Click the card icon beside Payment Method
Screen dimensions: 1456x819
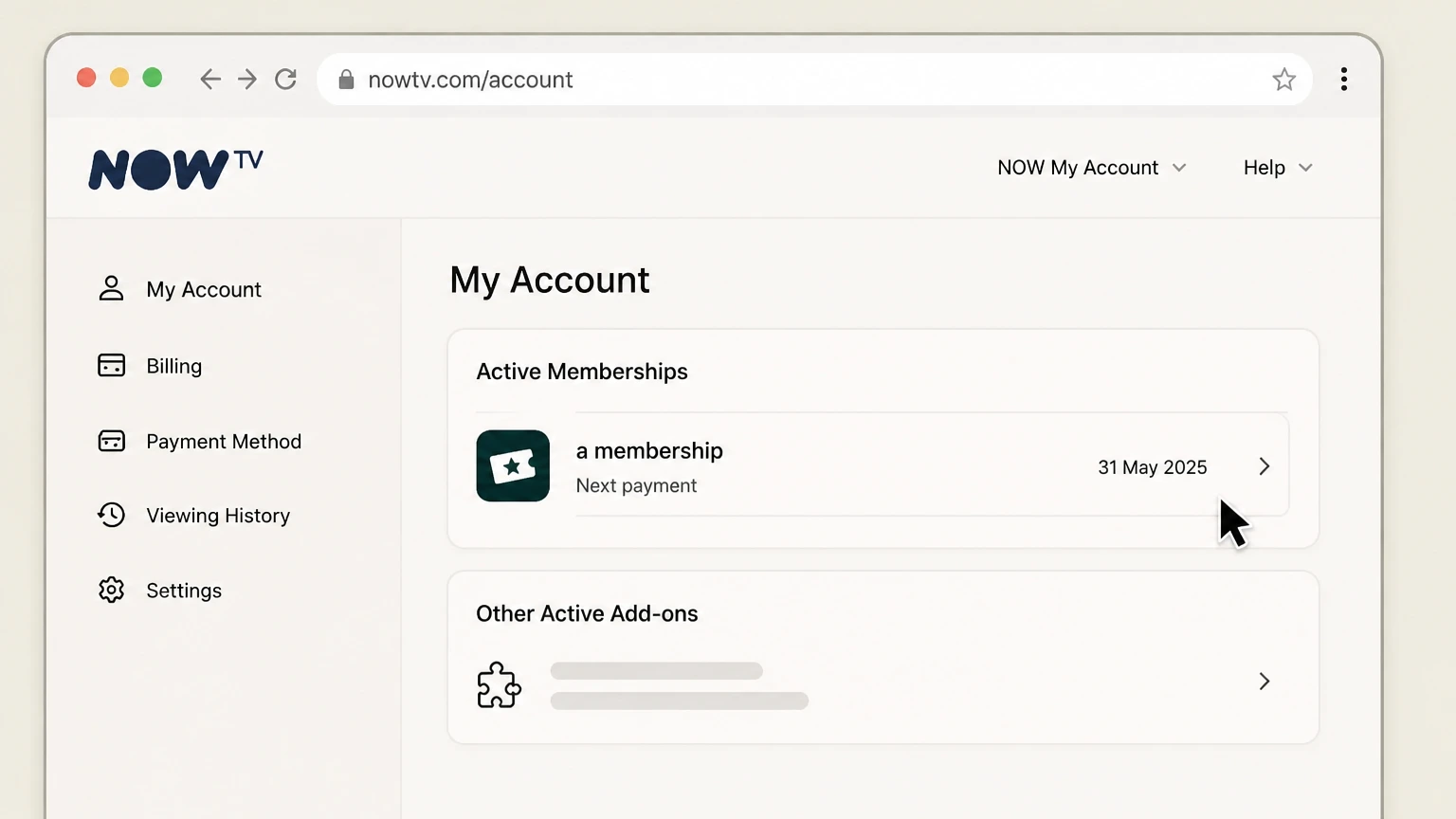click(x=111, y=441)
